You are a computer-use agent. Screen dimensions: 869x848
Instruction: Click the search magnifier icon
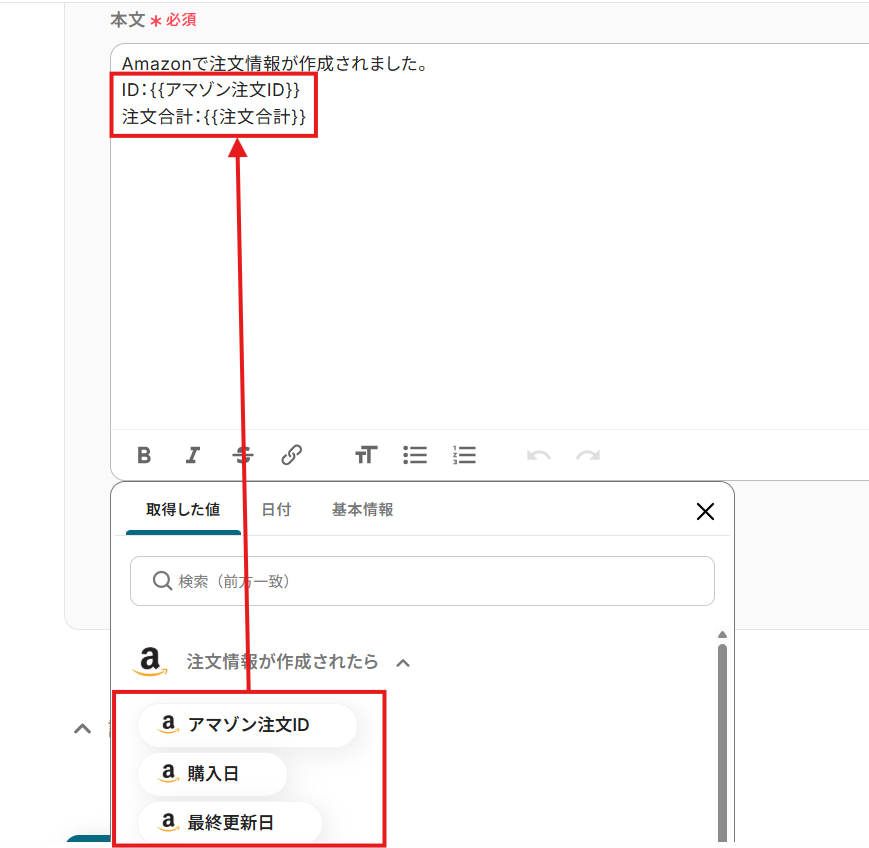pos(162,581)
